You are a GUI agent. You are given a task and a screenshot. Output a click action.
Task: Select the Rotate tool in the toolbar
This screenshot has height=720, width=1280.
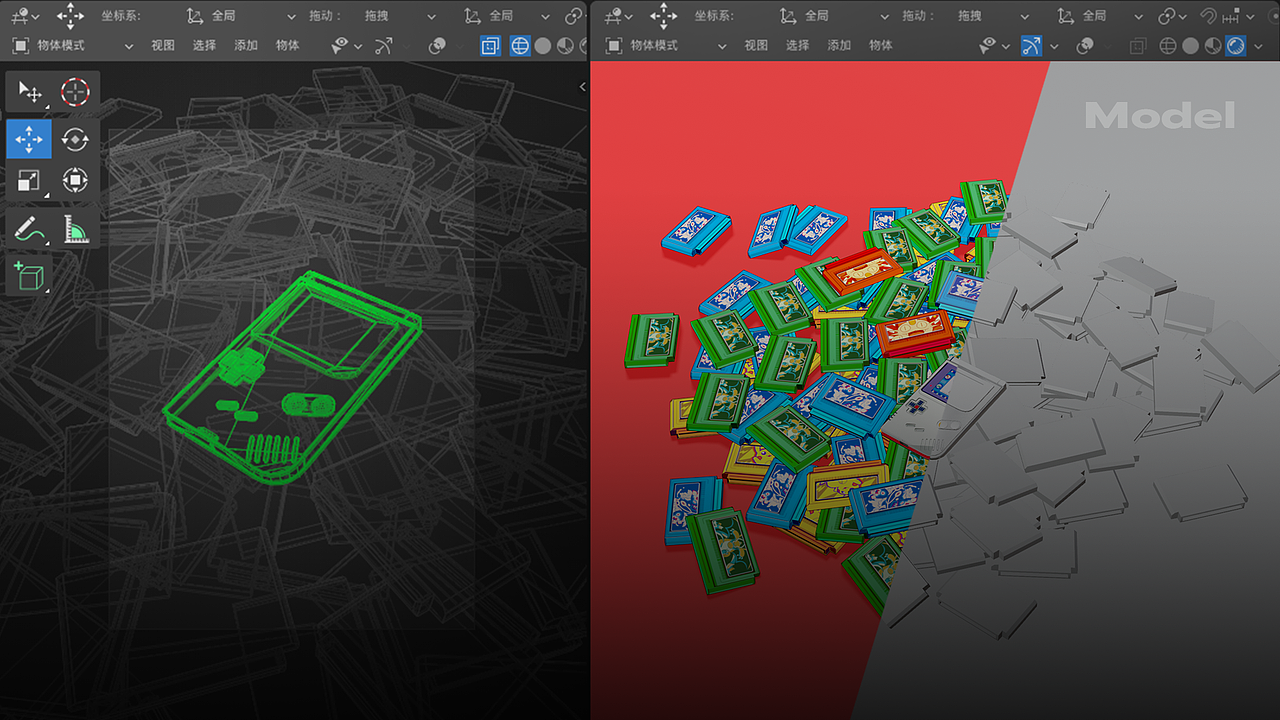(75, 139)
